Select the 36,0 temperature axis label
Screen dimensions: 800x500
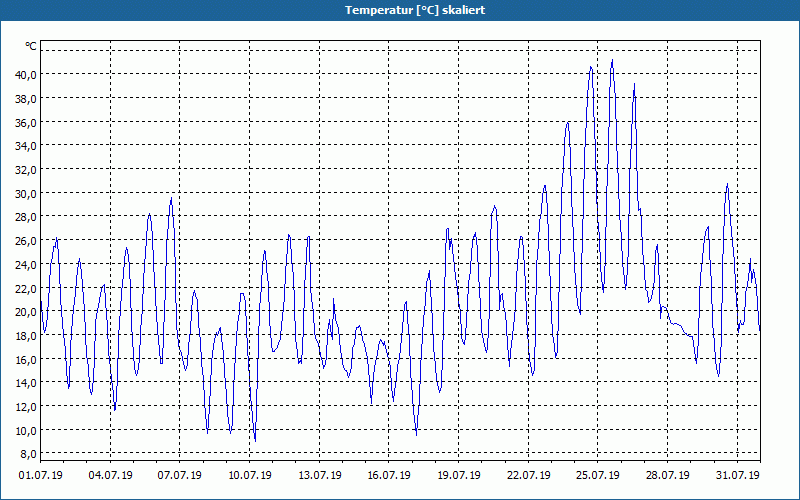coord(26,122)
